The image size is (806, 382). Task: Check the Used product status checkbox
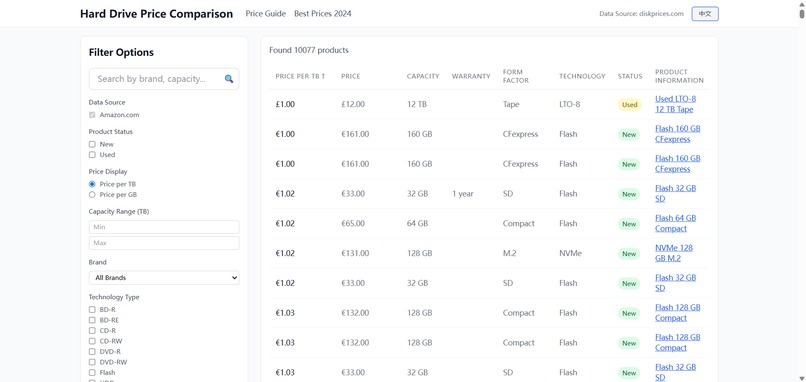(92, 155)
